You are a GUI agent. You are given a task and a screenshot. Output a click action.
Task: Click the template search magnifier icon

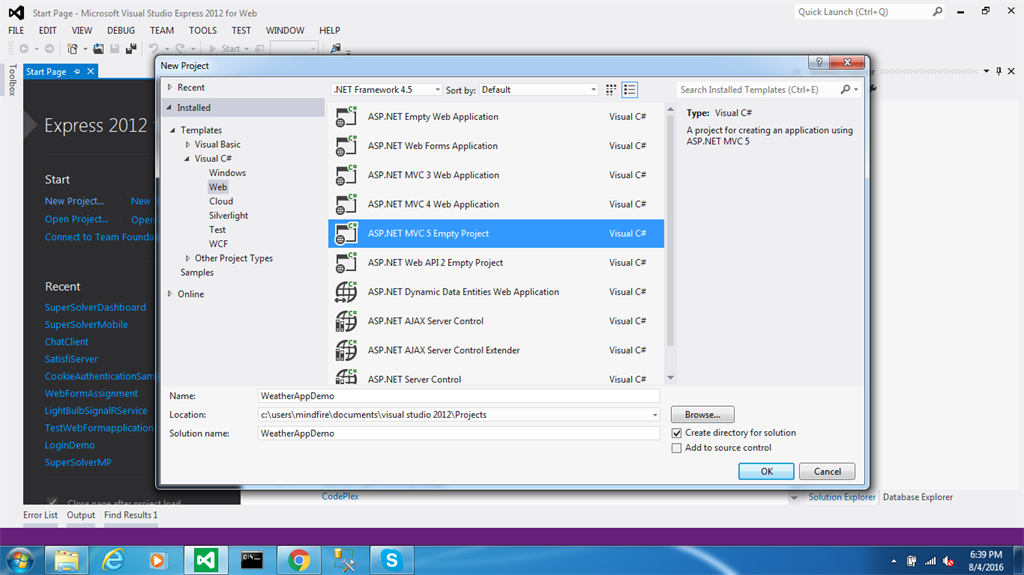[845, 90]
